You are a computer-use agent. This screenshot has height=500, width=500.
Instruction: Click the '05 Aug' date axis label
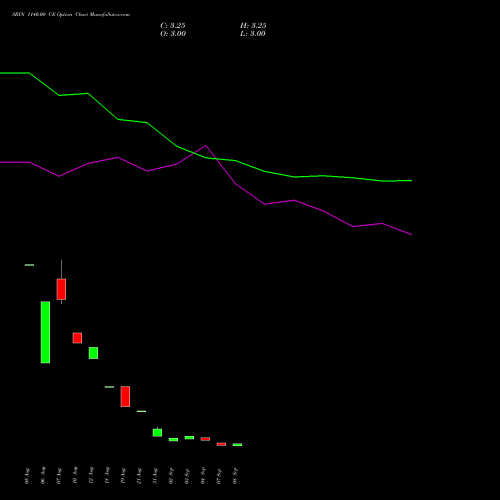coord(27,476)
